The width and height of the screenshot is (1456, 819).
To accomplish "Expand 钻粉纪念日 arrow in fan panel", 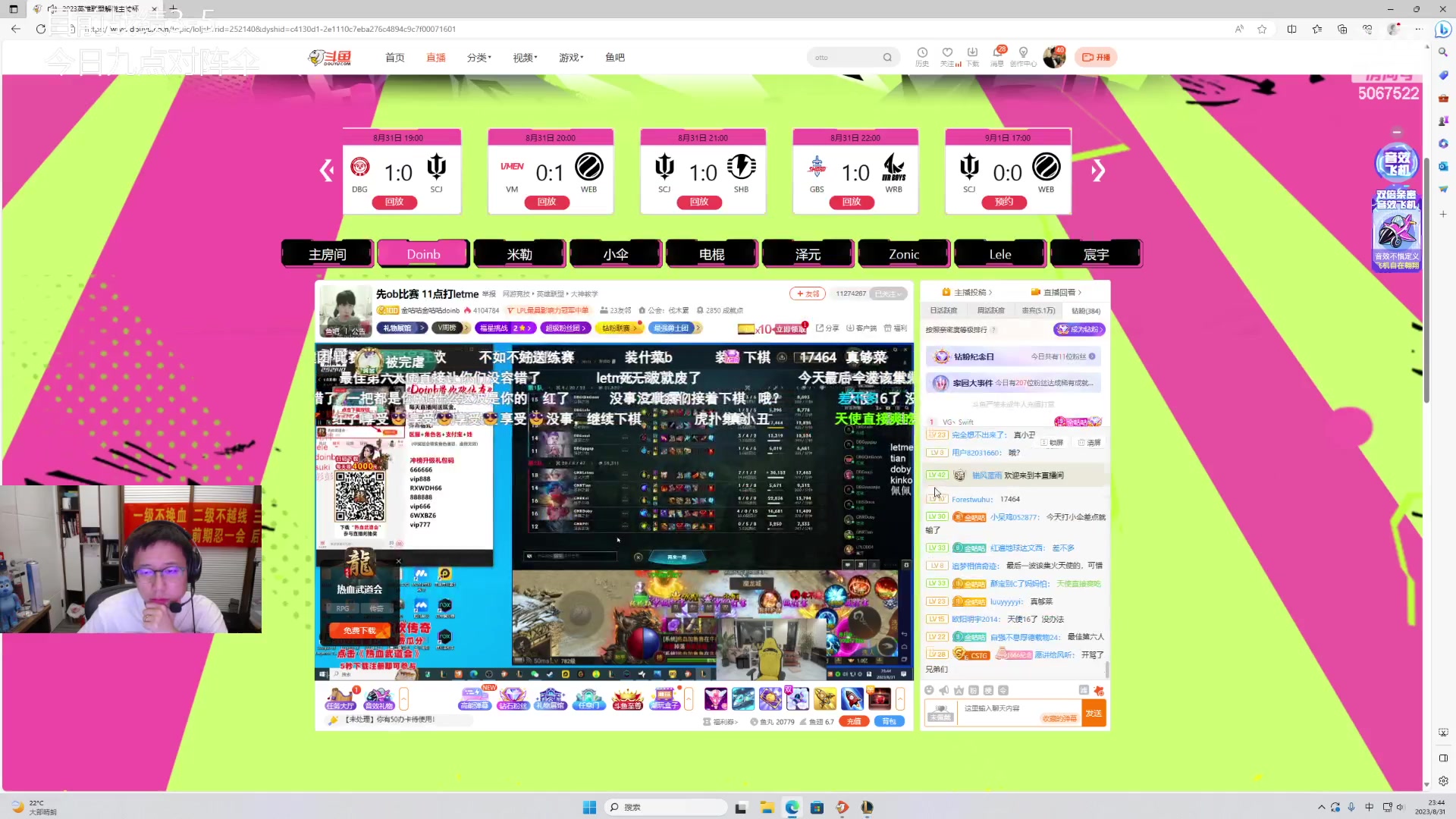I will pos(1092,356).
